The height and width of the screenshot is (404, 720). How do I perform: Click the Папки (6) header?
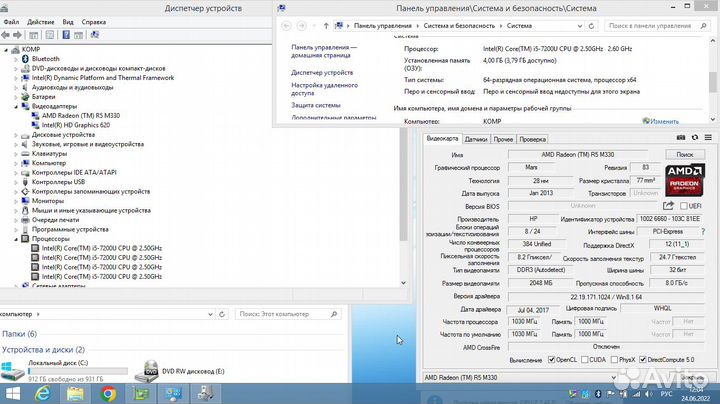(19, 334)
